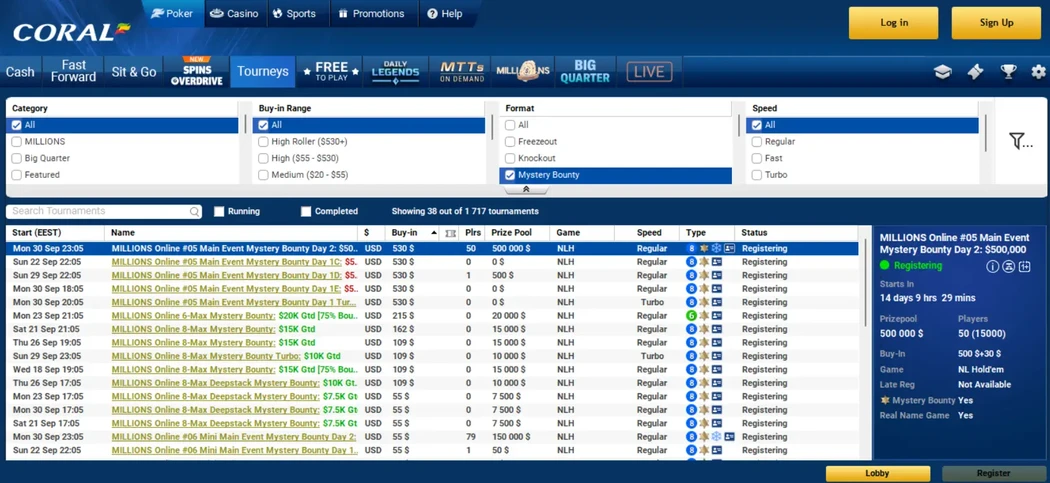Switch to the Casino tab

pyautogui.click(x=234, y=13)
